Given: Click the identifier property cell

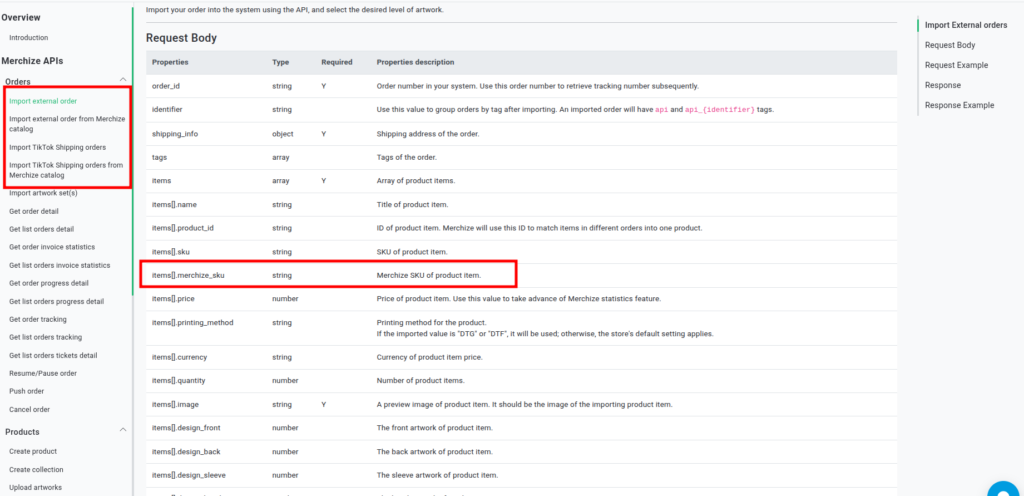Looking at the screenshot, I should point(167,110).
